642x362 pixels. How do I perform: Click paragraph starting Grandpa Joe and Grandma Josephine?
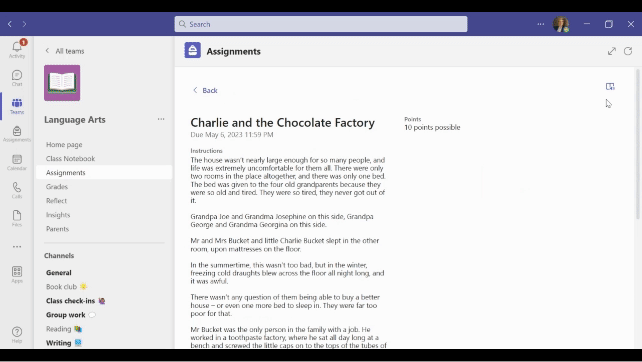click(x=282, y=220)
